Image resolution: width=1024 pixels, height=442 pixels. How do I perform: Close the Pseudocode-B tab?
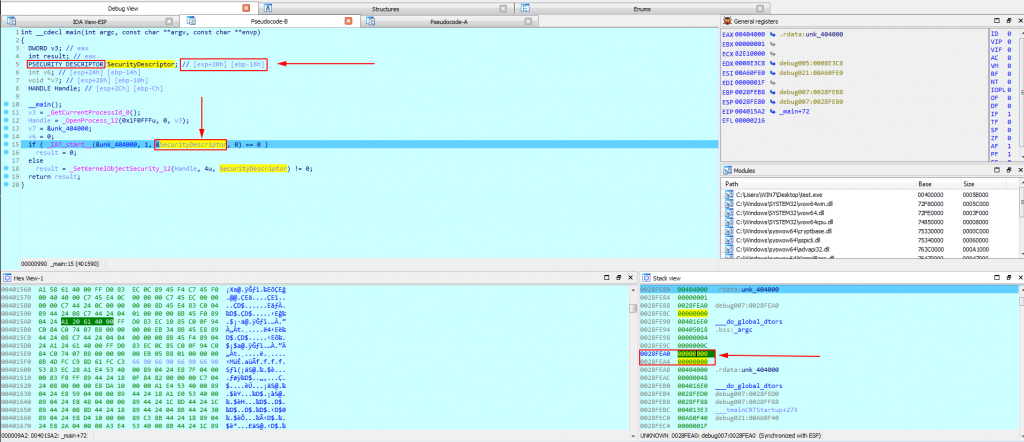(348, 22)
